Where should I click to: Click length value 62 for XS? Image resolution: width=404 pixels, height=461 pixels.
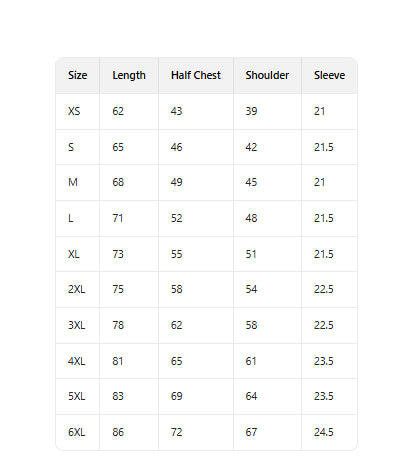118,111
